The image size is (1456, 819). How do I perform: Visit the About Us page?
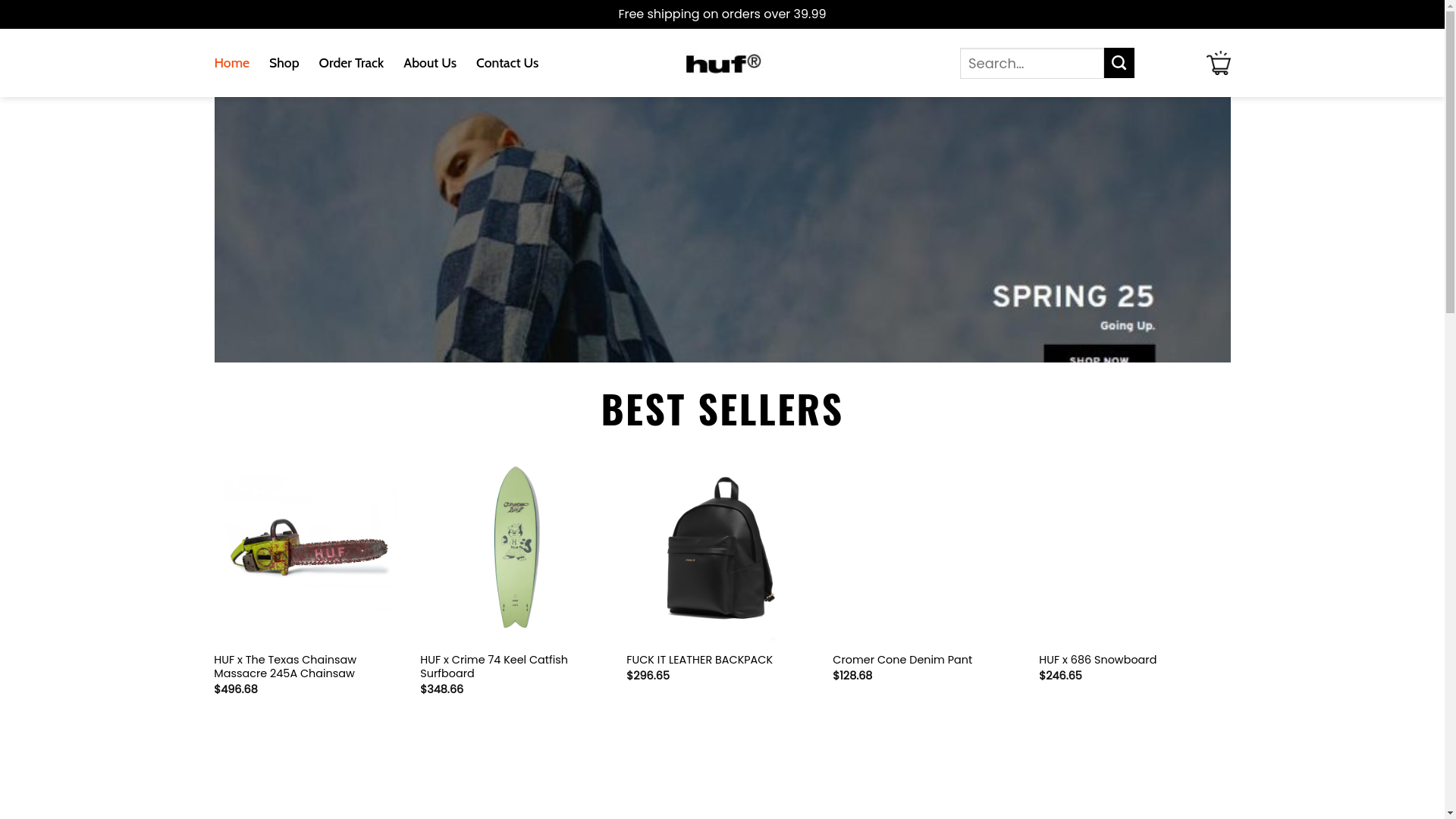pyautogui.click(x=430, y=63)
